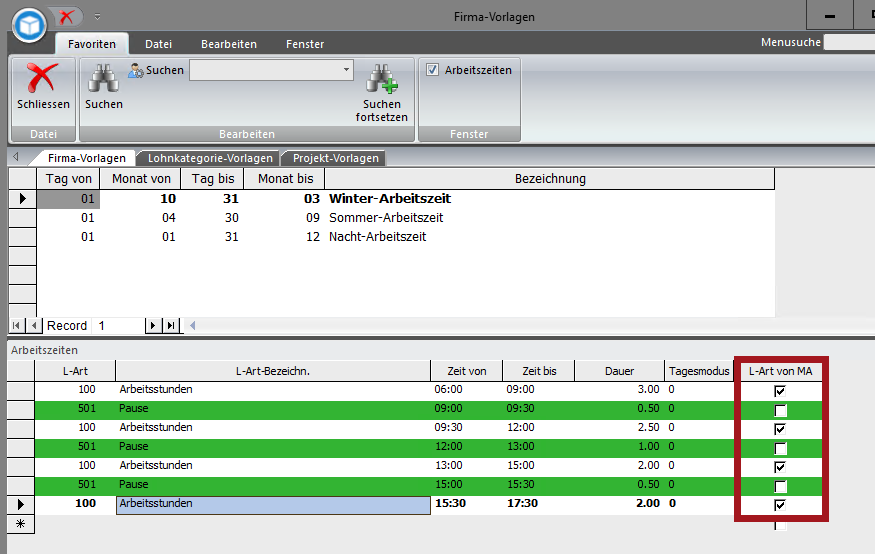Image resolution: width=875 pixels, height=554 pixels.
Task: Click the new row asterisk selector
Action: click(21, 524)
